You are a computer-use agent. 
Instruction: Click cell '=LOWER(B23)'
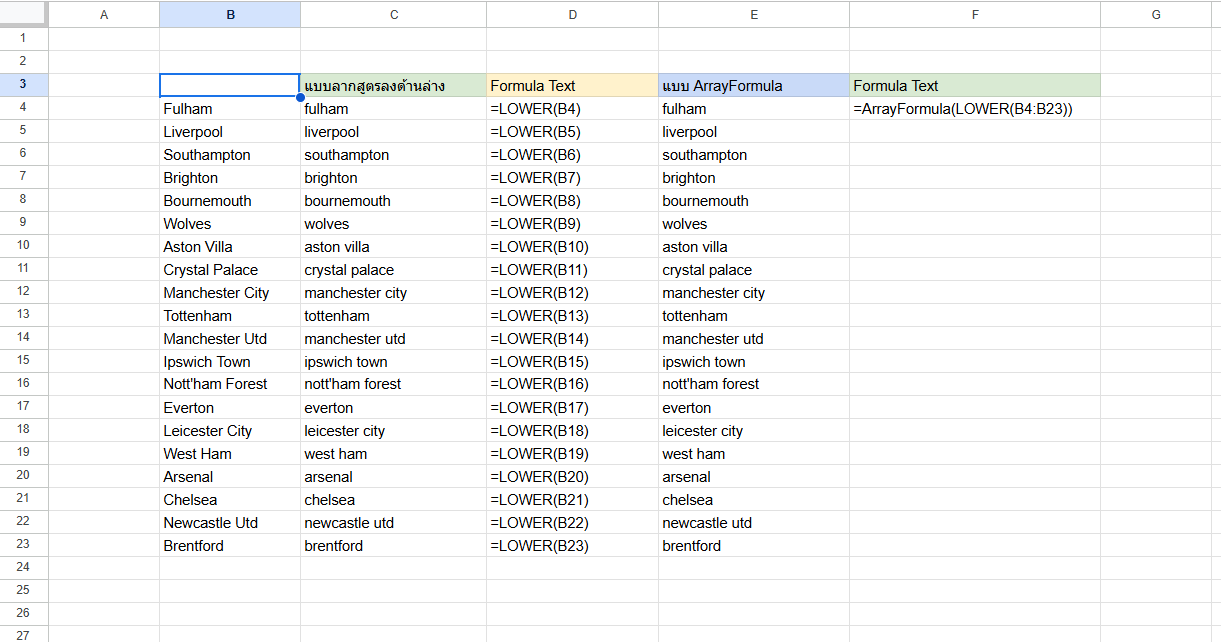click(572, 545)
